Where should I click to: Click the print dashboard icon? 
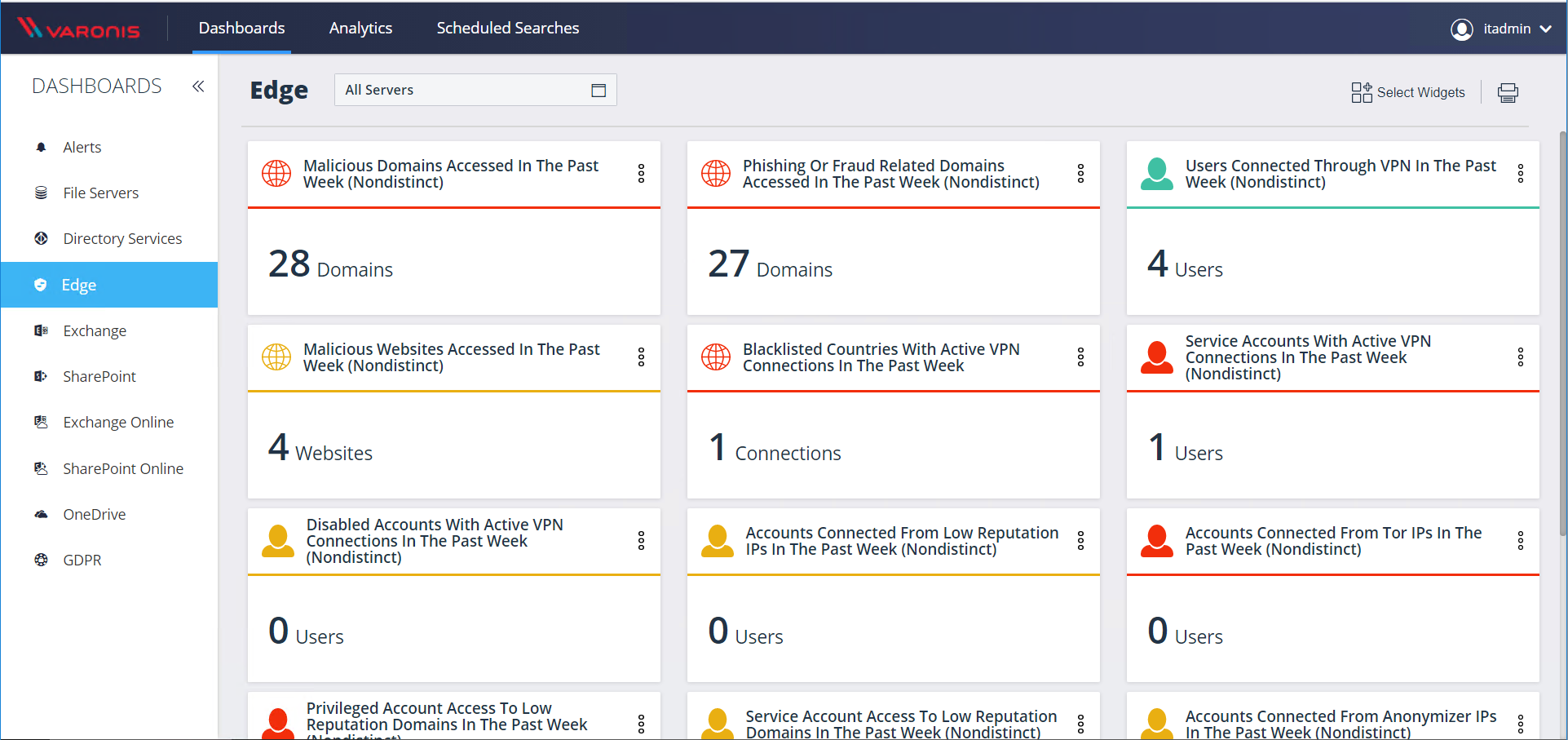pos(1508,92)
